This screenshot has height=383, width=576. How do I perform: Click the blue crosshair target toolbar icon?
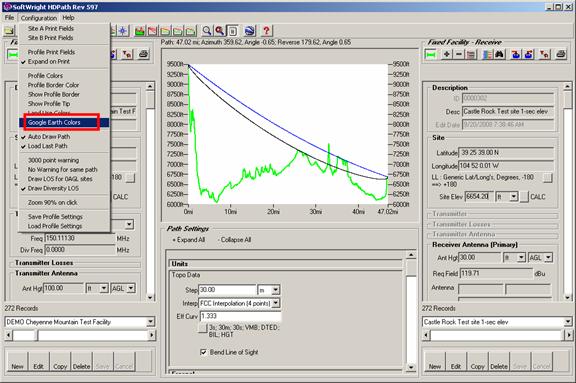point(123,31)
